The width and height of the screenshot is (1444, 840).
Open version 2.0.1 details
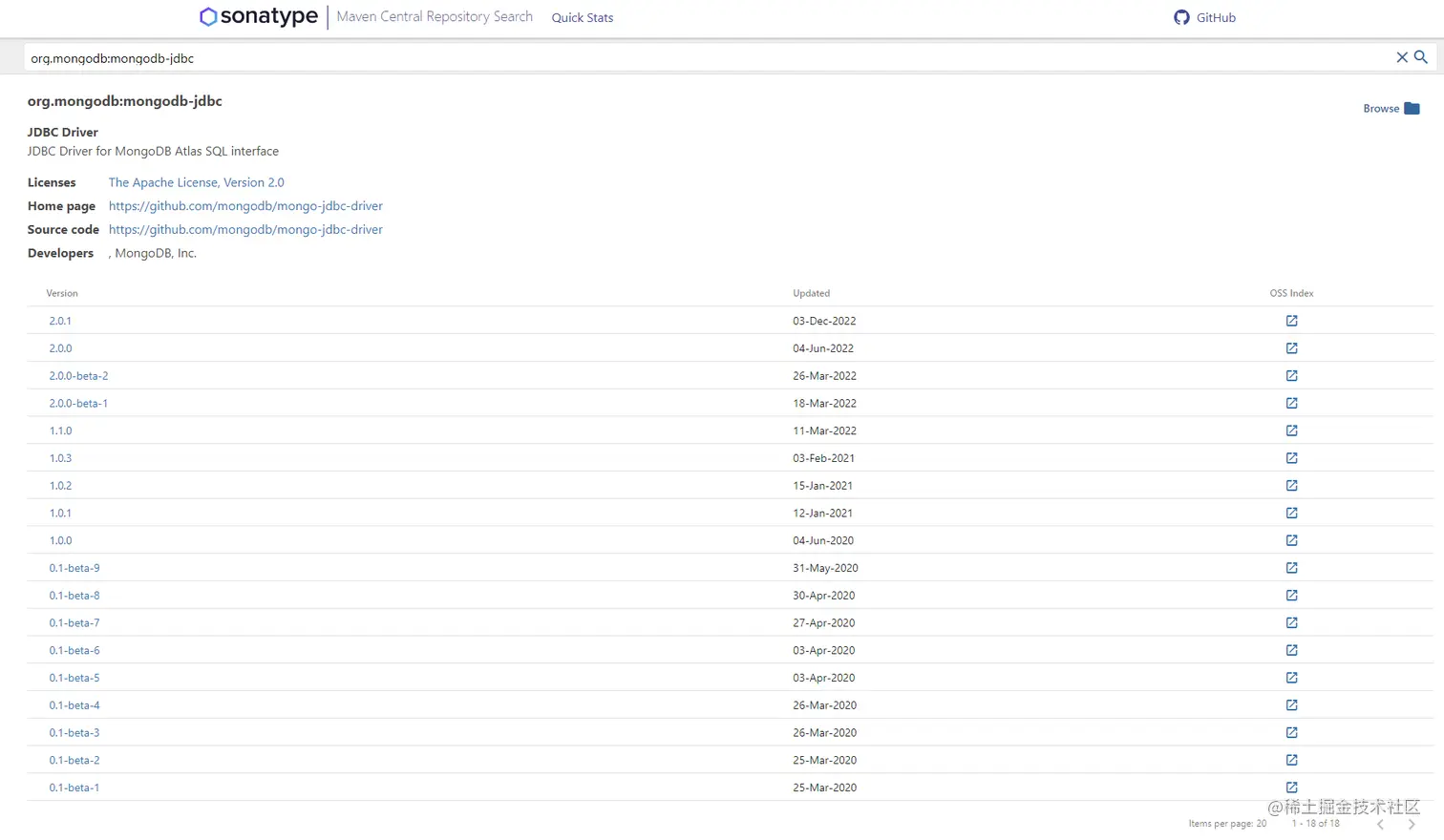60,321
